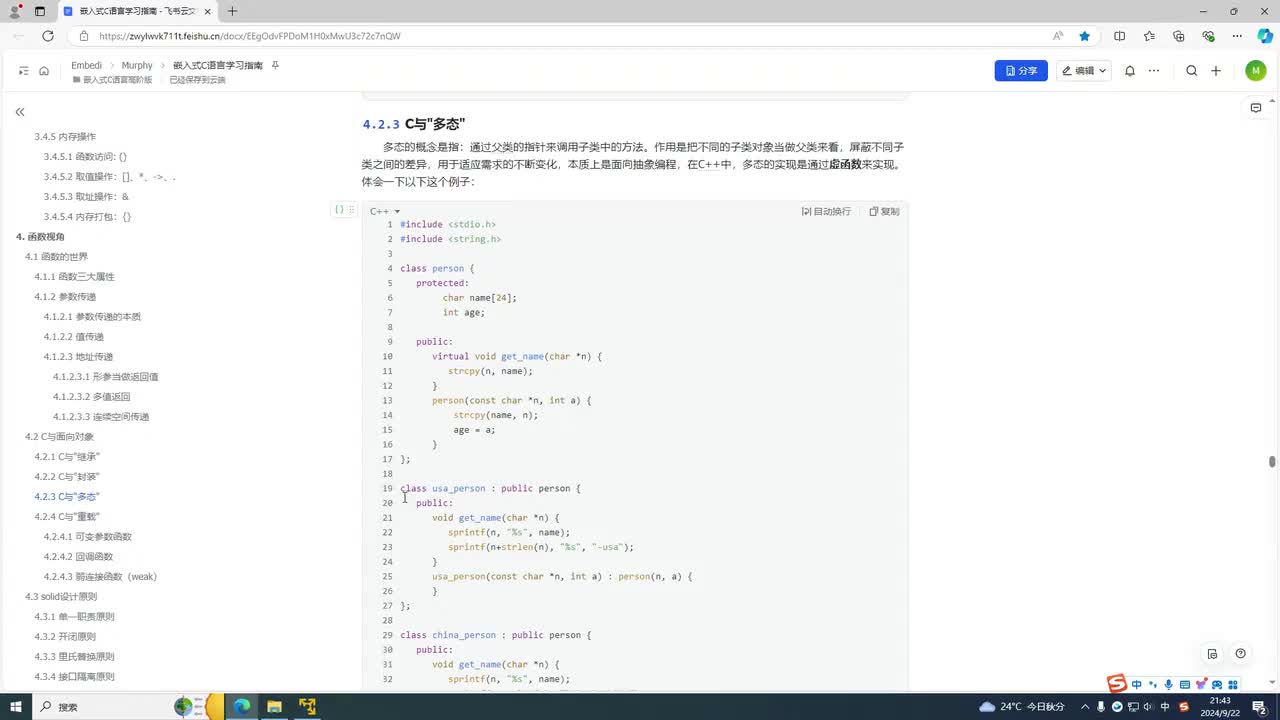This screenshot has height=720, width=1280.
Task: Open Edge split screen icon
Action: pyautogui.click(x=1120, y=36)
